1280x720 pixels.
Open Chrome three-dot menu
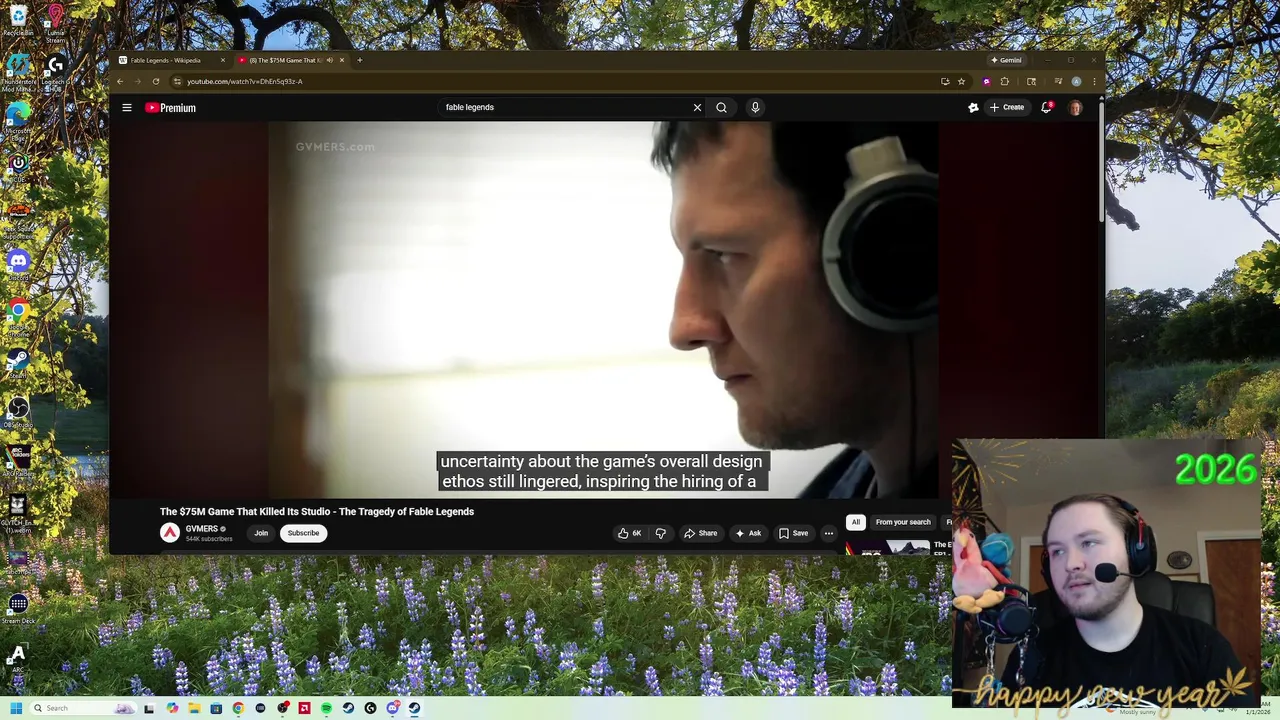[1094, 81]
